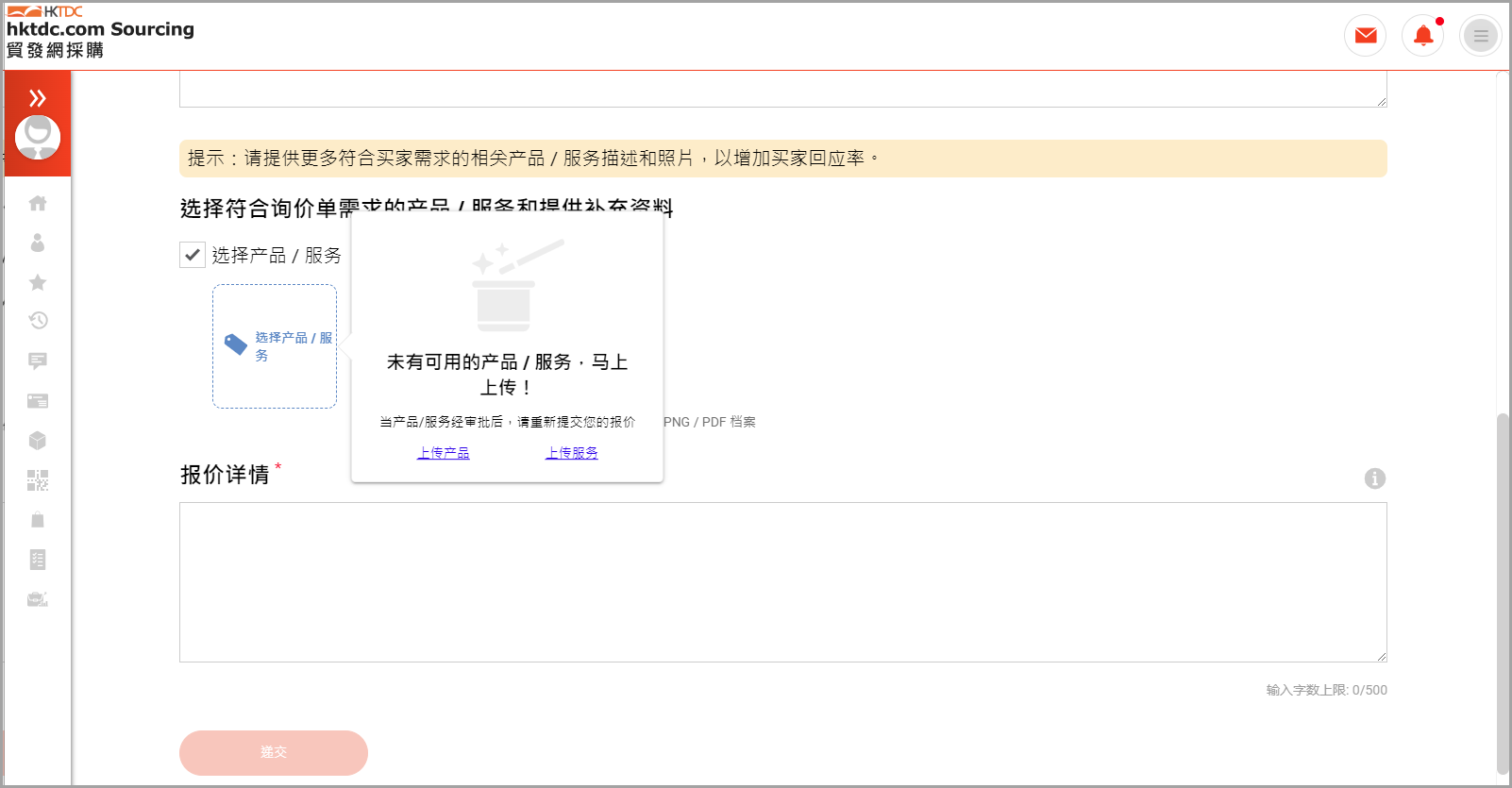
Task: Open the hamburger menu in header
Action: [1481, 36]
